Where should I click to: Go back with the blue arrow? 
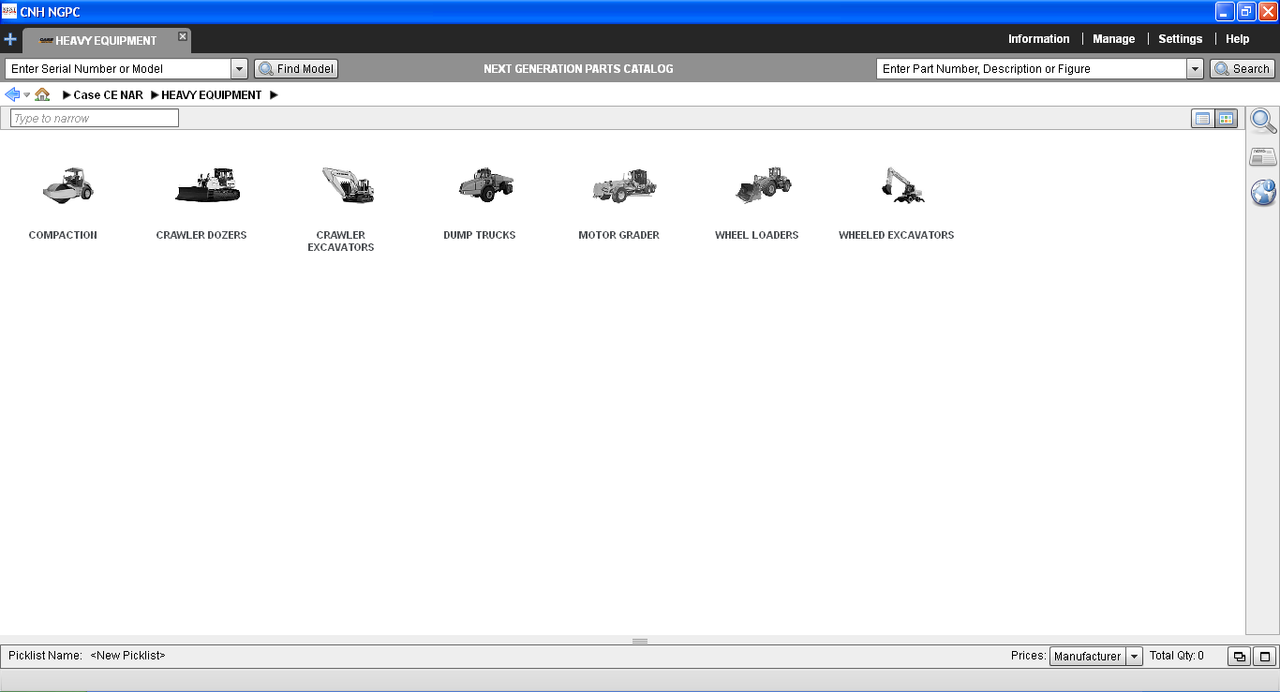pos(12,95)
